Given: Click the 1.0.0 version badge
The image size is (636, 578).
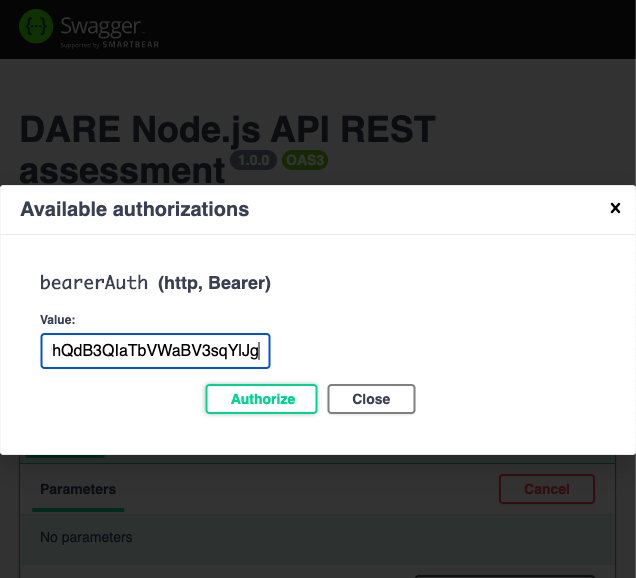Looking at the screenshot, I should tap(254, 160).
